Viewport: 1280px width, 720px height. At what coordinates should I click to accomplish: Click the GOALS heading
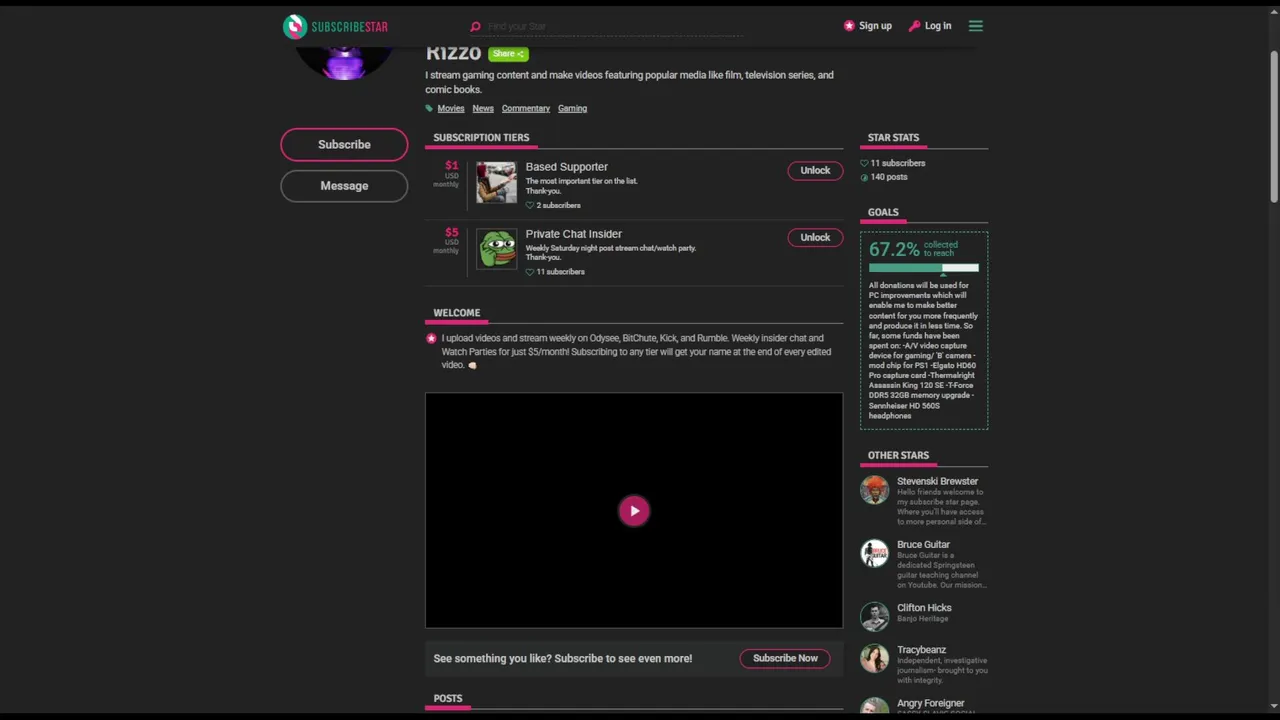point(883,212)
